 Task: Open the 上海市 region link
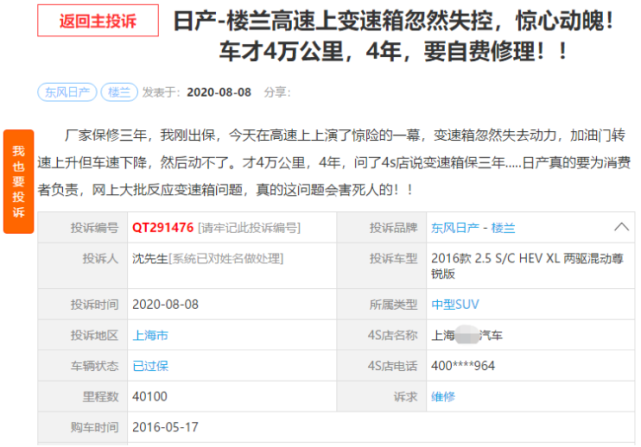(150, 335)
